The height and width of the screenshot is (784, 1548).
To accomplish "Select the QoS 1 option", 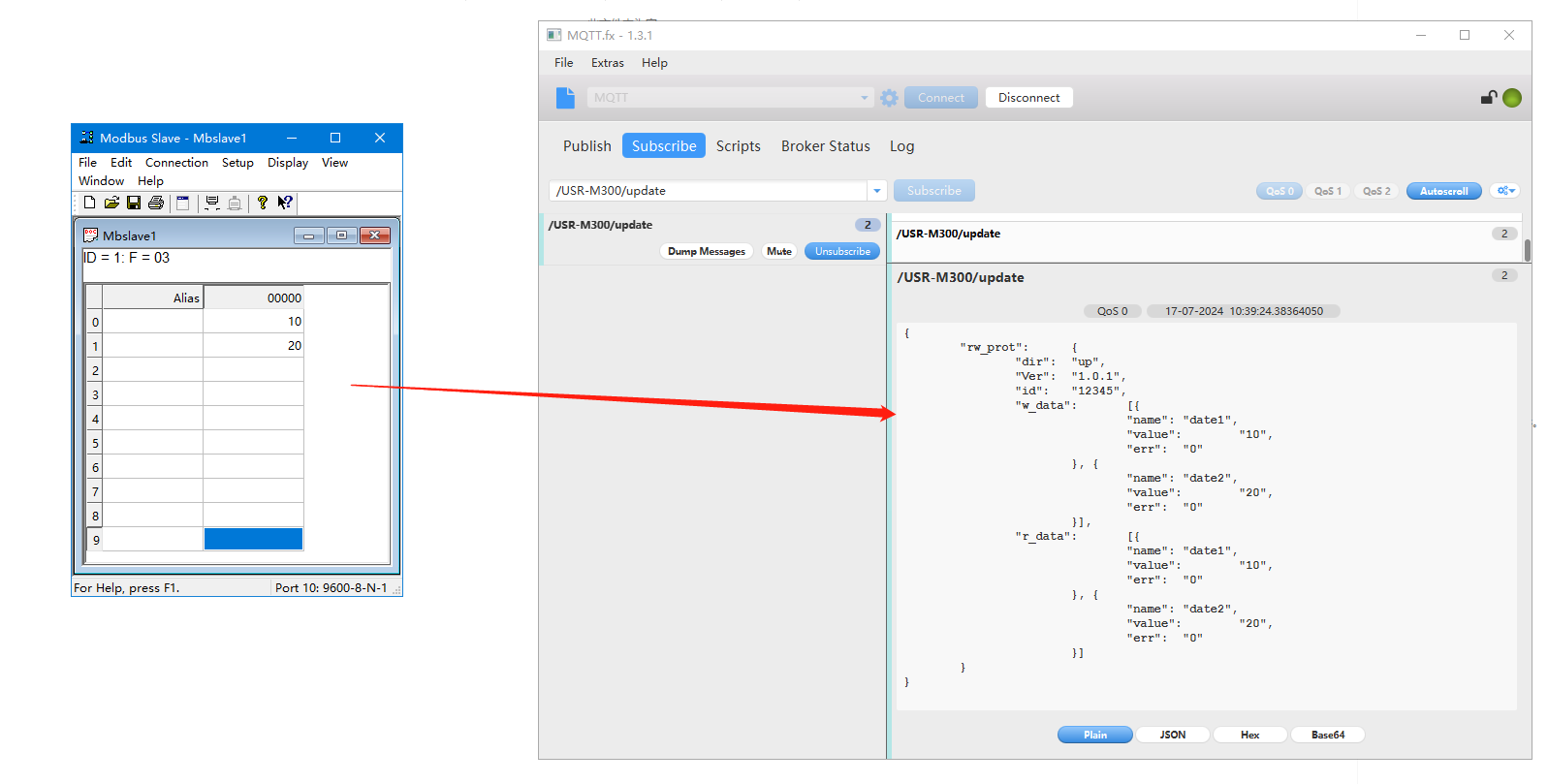I will 1327,191.
